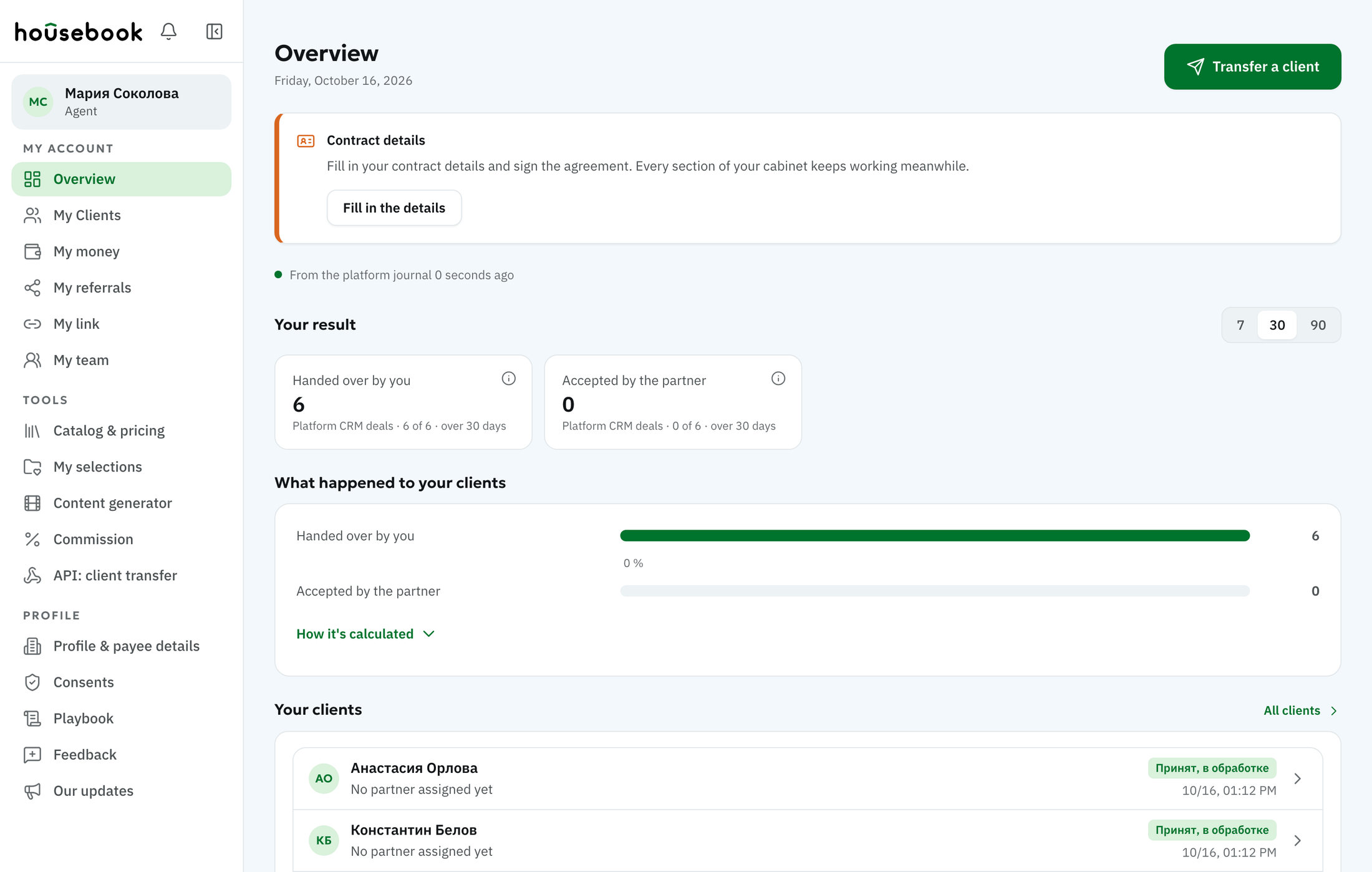
Task: Select the 30 days period
Action: click(x=1277, y=325)
